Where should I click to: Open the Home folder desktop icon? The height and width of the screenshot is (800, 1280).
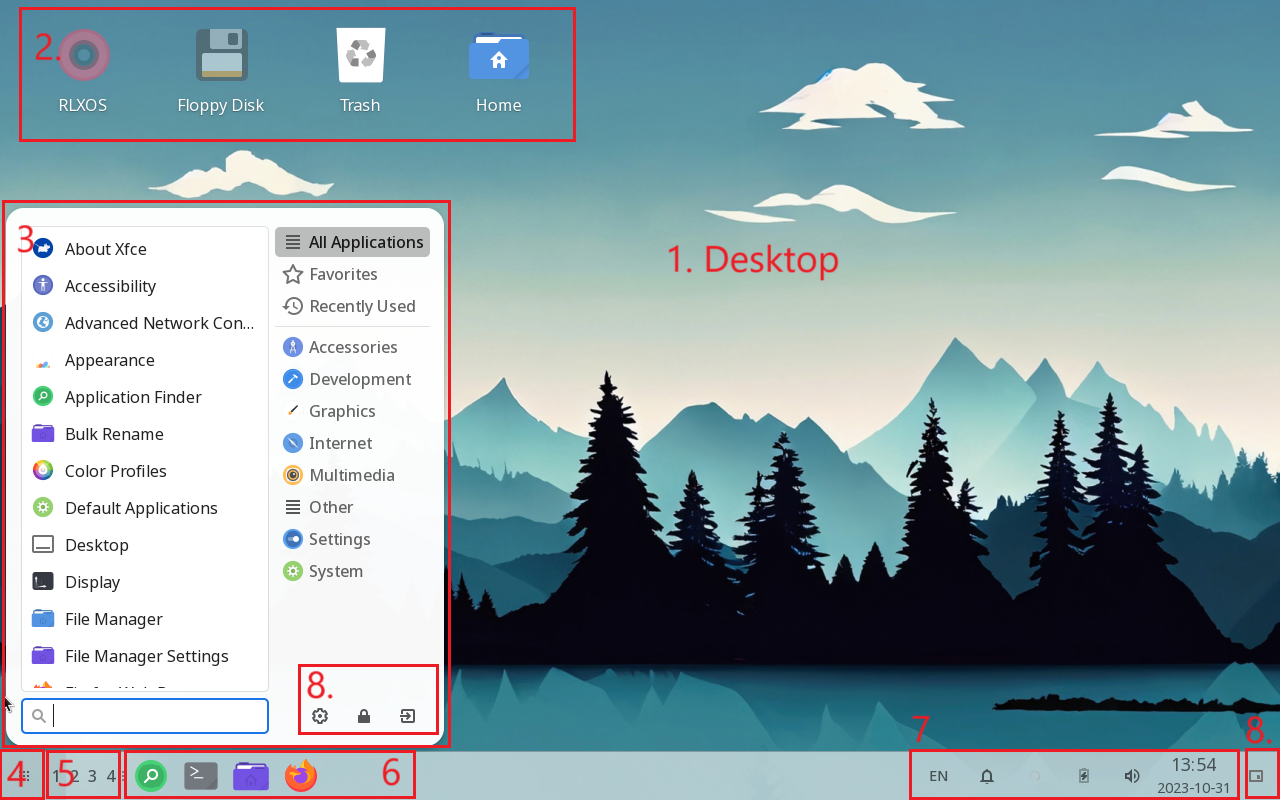tap(498, 58)
